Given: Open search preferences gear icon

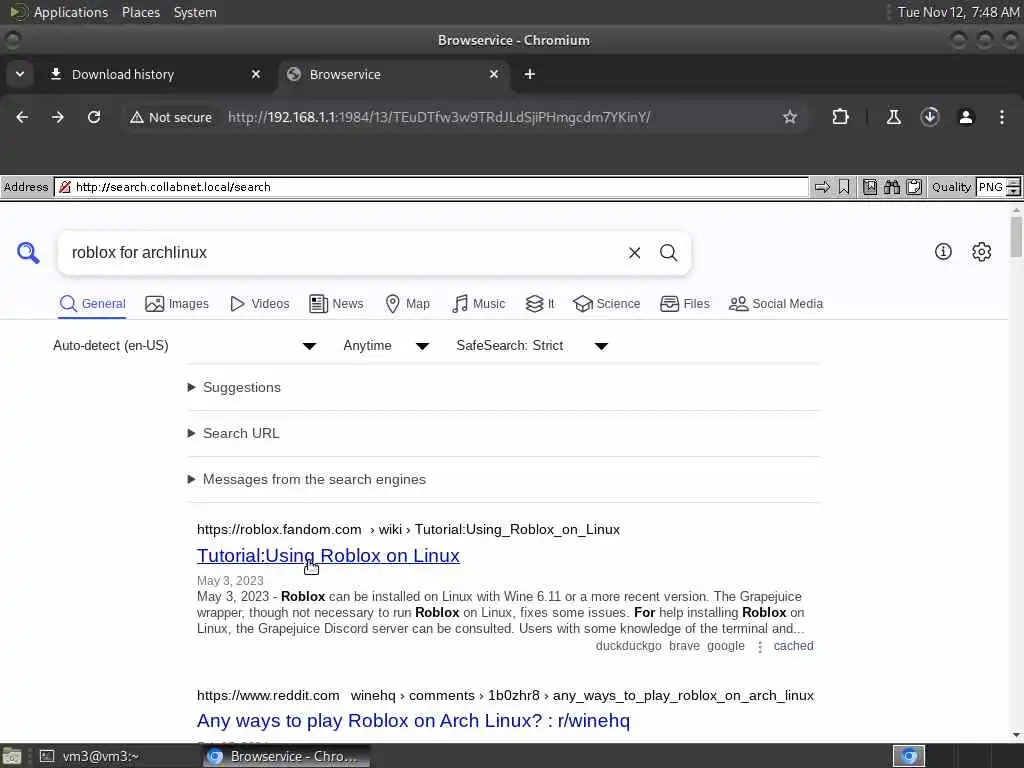Looking at the screenshot, I should click(x=981, y=251).
